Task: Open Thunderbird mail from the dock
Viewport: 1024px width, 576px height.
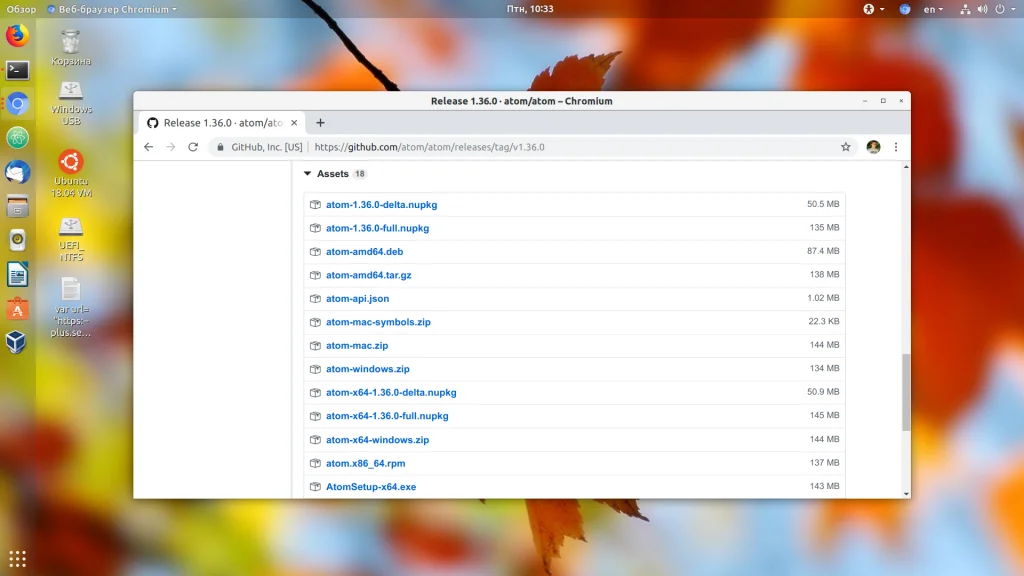Action: pos(18,172)
